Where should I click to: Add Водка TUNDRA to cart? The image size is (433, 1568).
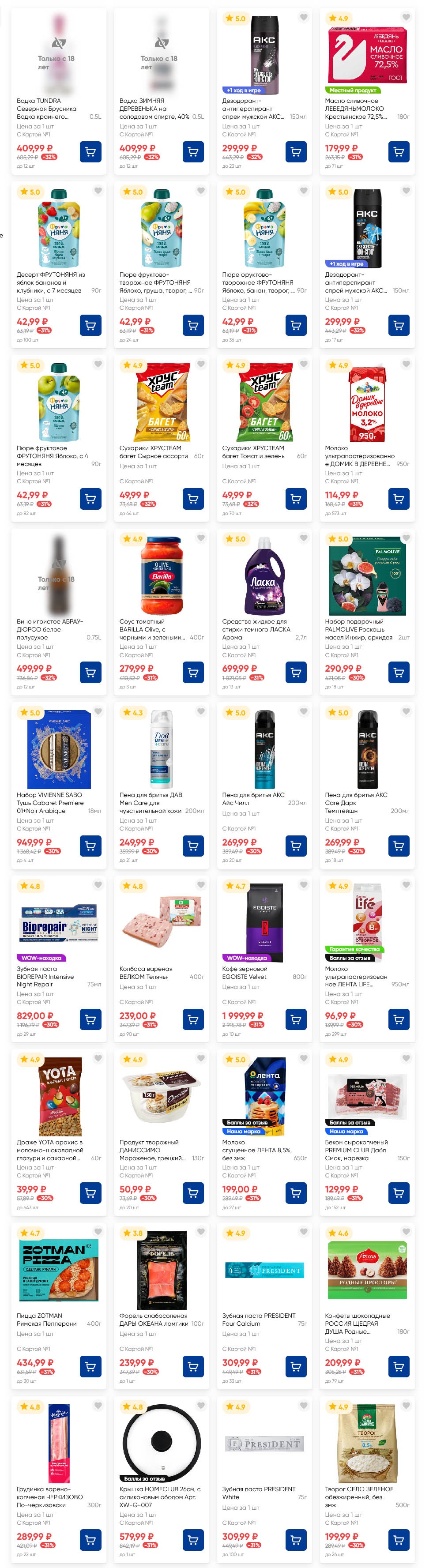point(91,151)
